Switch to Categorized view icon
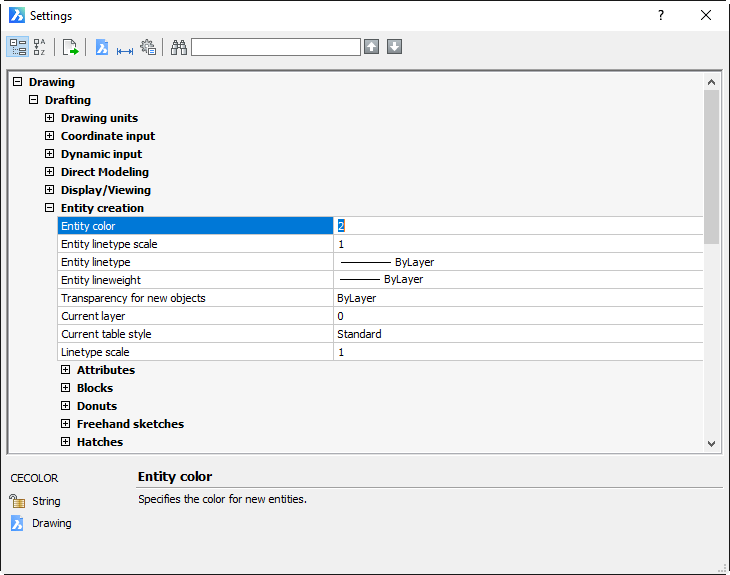 (18, 47)
